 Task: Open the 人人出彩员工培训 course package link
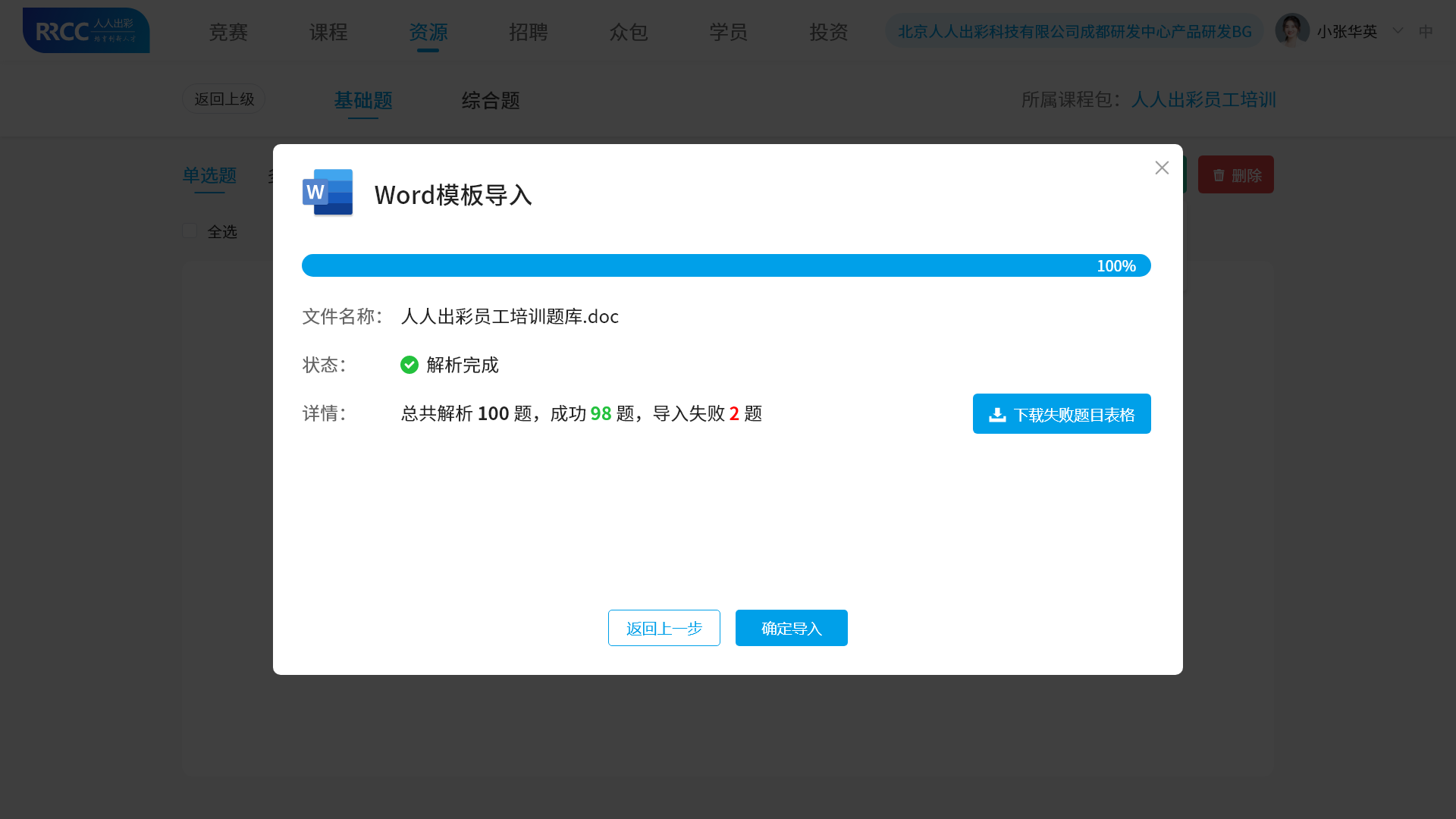[1203, 99]
